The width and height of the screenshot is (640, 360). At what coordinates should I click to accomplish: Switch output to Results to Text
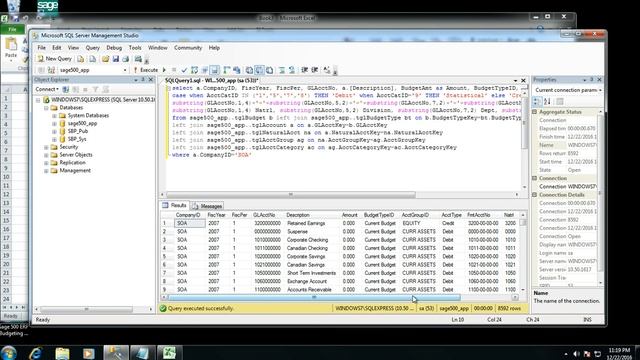click(x=249, y=70)
